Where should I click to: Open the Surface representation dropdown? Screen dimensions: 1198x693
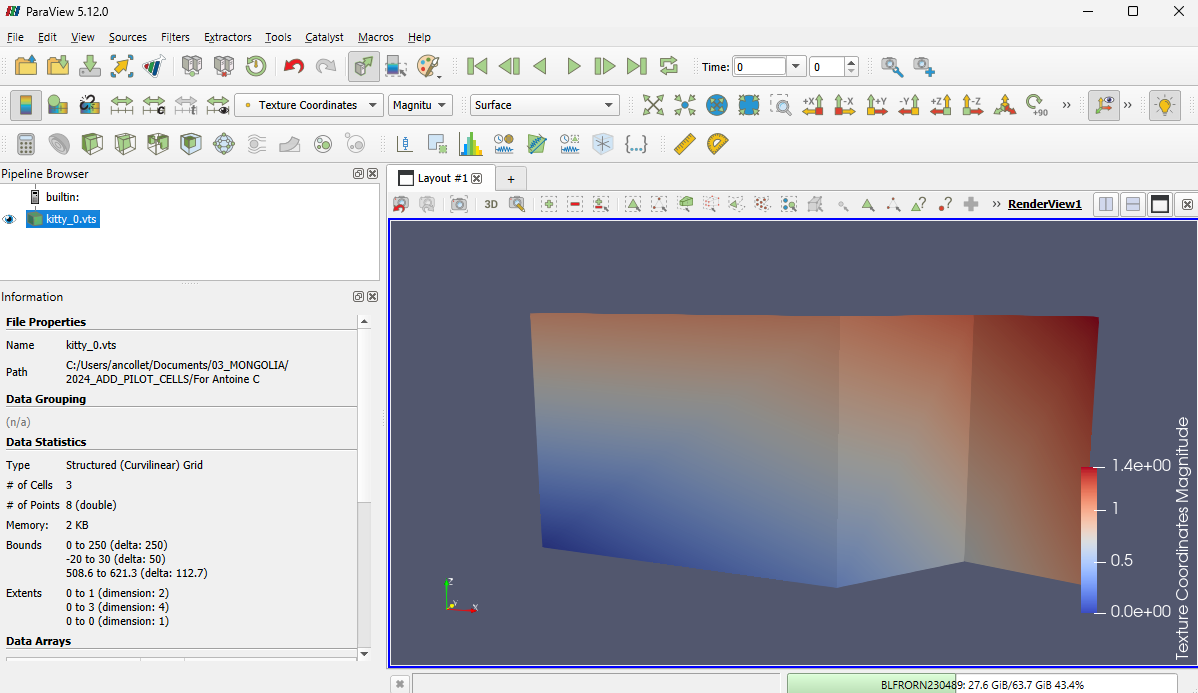[544, 105]
